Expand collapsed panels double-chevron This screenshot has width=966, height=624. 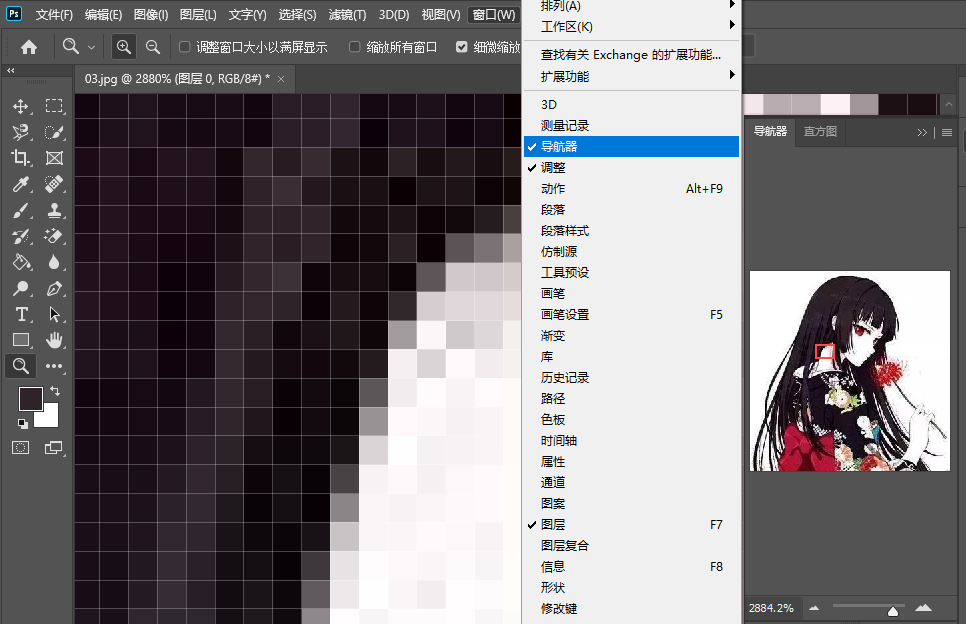(922, 132)
